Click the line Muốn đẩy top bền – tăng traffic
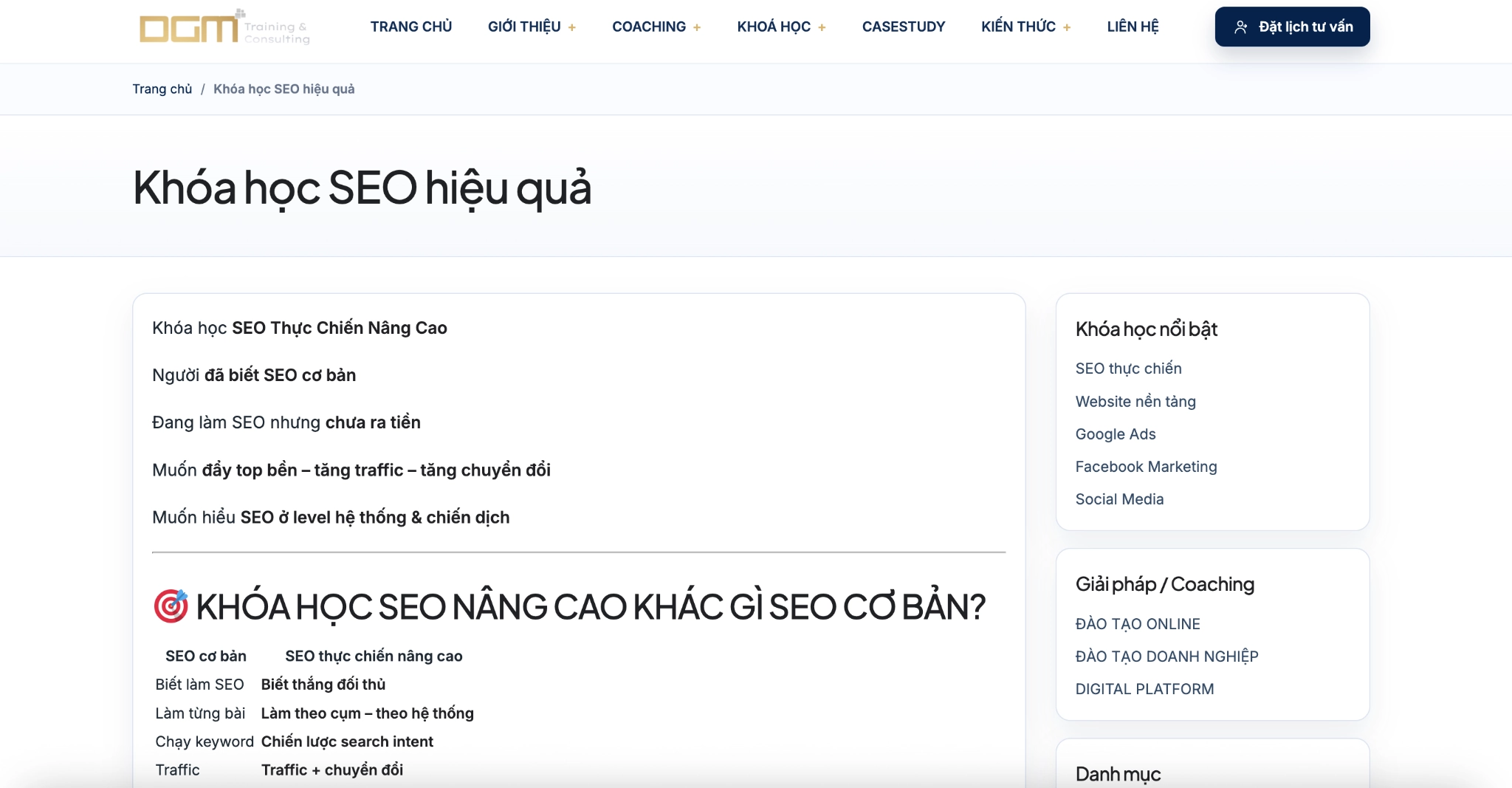This screenshot has width=1512, height=788. click(351, 470)
